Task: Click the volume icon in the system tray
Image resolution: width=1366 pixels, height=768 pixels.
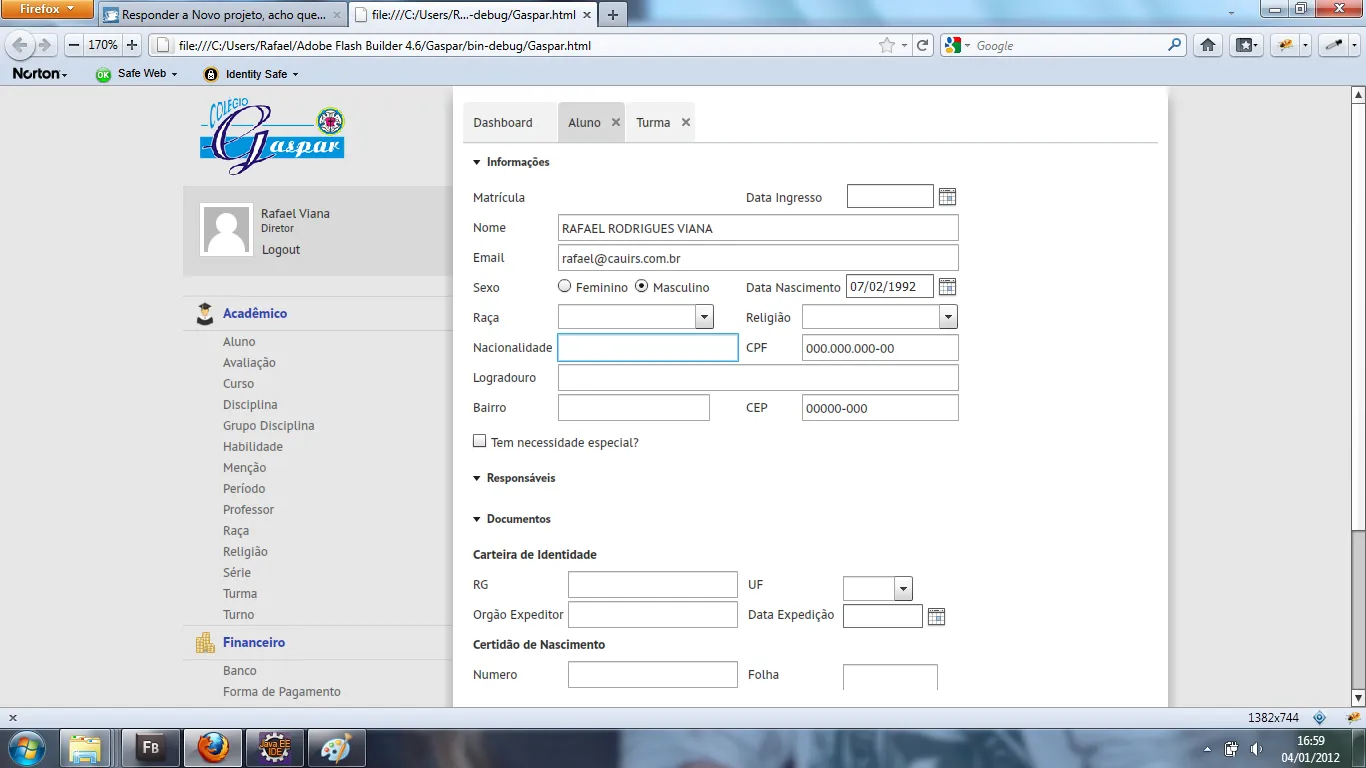Action: coord(1256,749)
